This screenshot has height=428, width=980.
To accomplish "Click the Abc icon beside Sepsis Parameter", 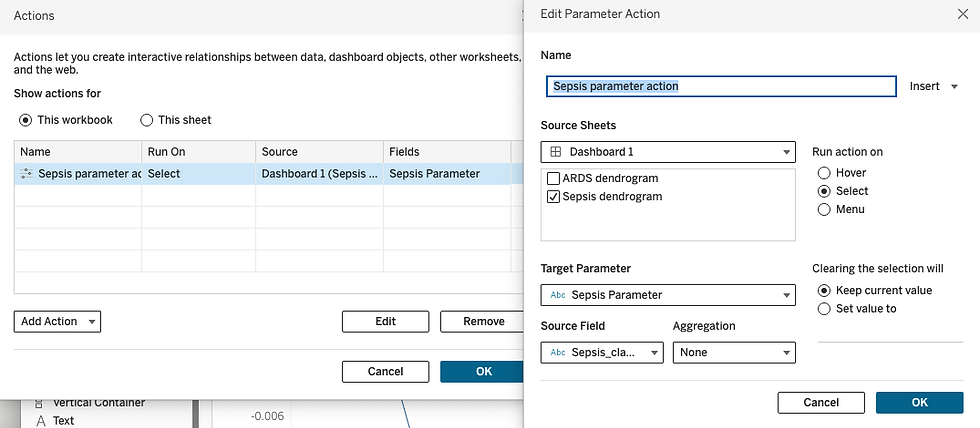I will [558, 295].
